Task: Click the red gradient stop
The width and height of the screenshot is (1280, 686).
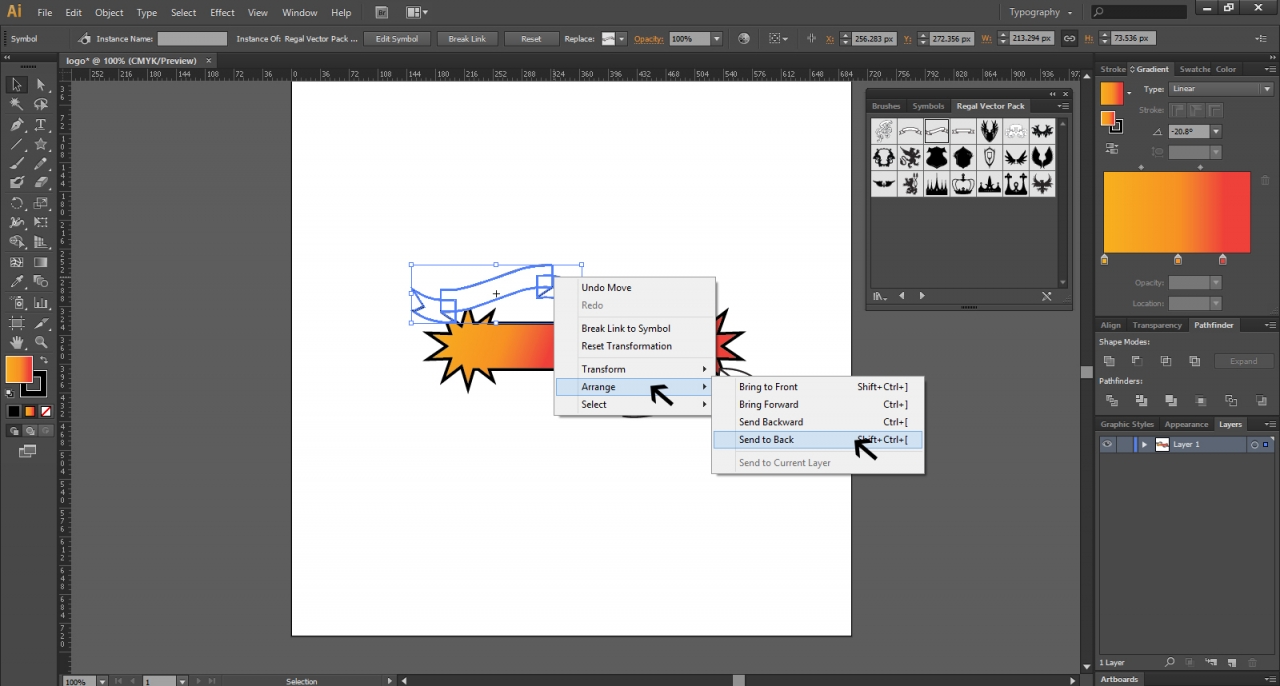Action: click(x=1222, y=260)
